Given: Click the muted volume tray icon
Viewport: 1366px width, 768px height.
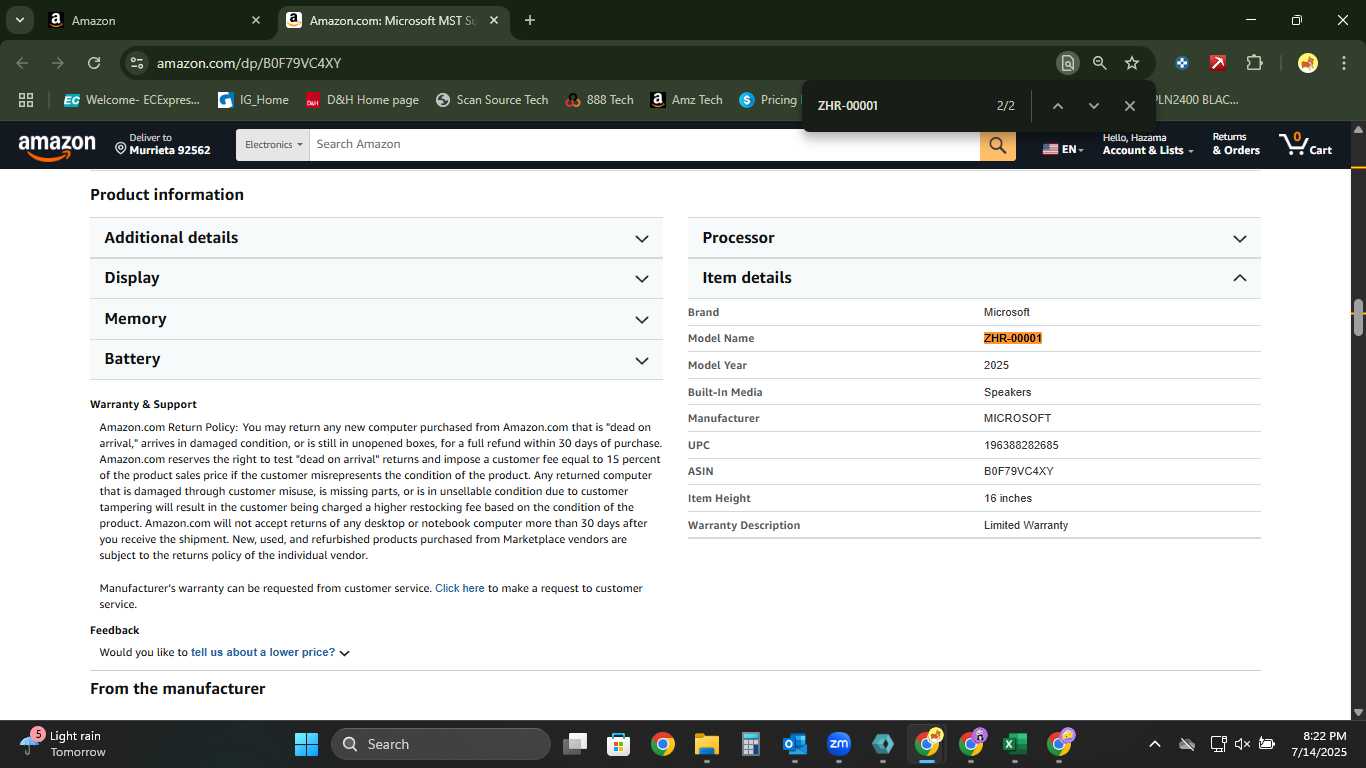Looking at the screenshot, I should pyautogui.click(x=1242, y=744).
